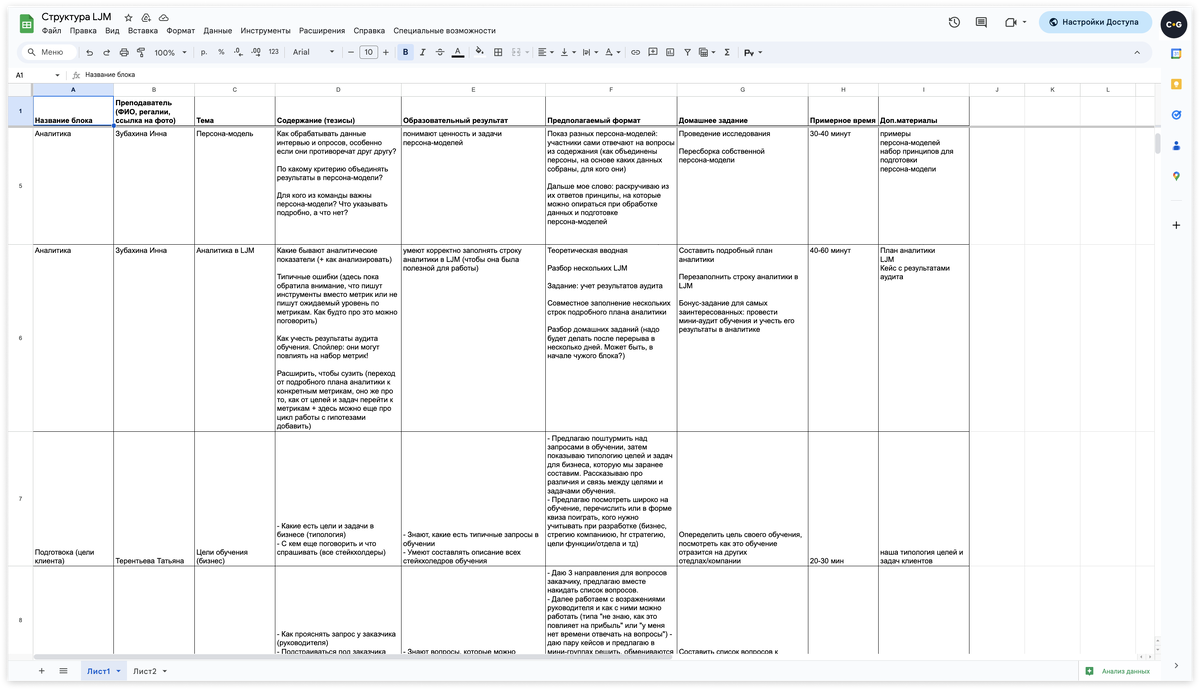The height and width of the screenshot is (690, 1200).
Task: Add a new sheet
Action: pyautogui.click(x=42, y=671)
